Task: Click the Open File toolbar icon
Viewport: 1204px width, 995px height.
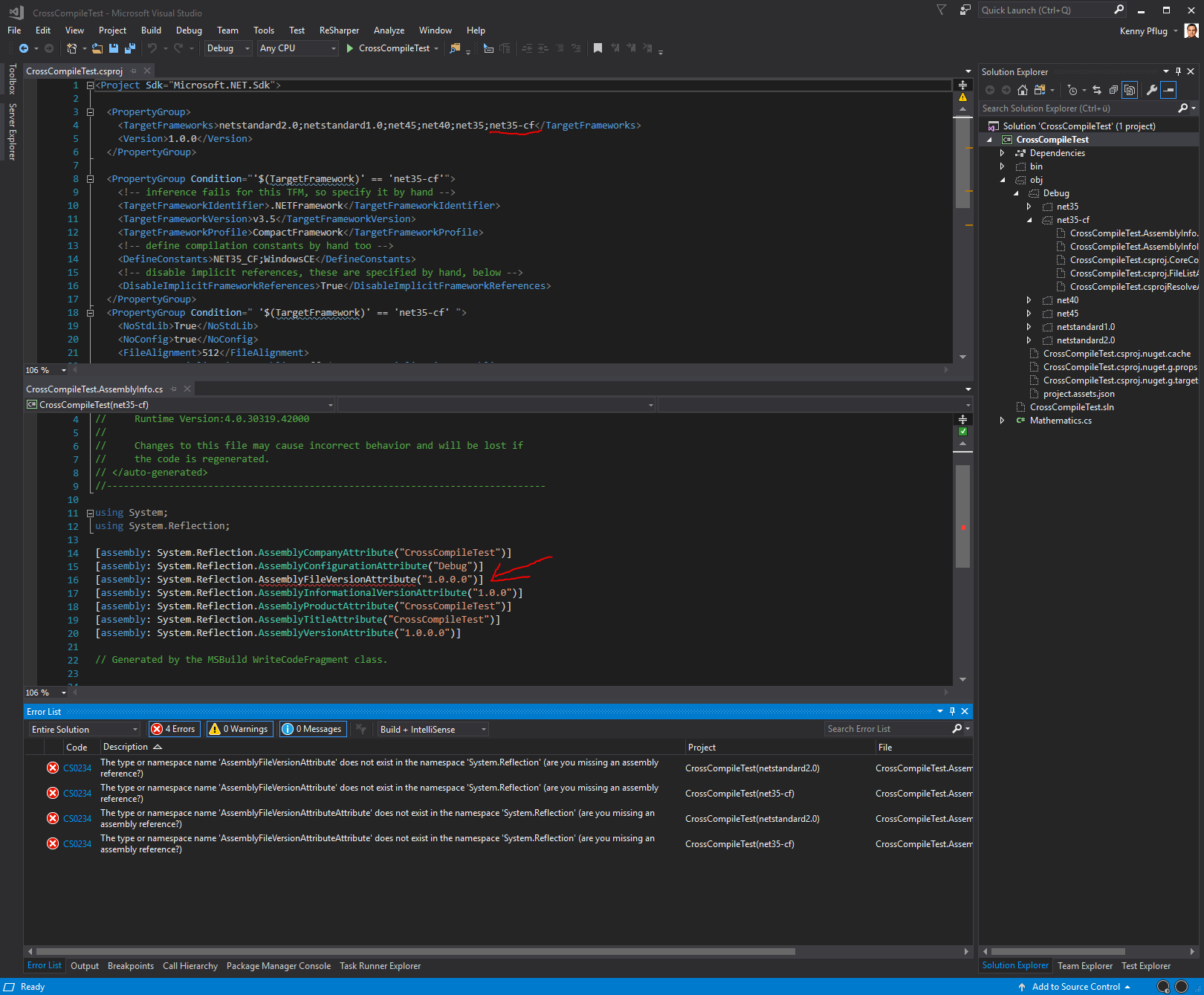Action: 97,48
